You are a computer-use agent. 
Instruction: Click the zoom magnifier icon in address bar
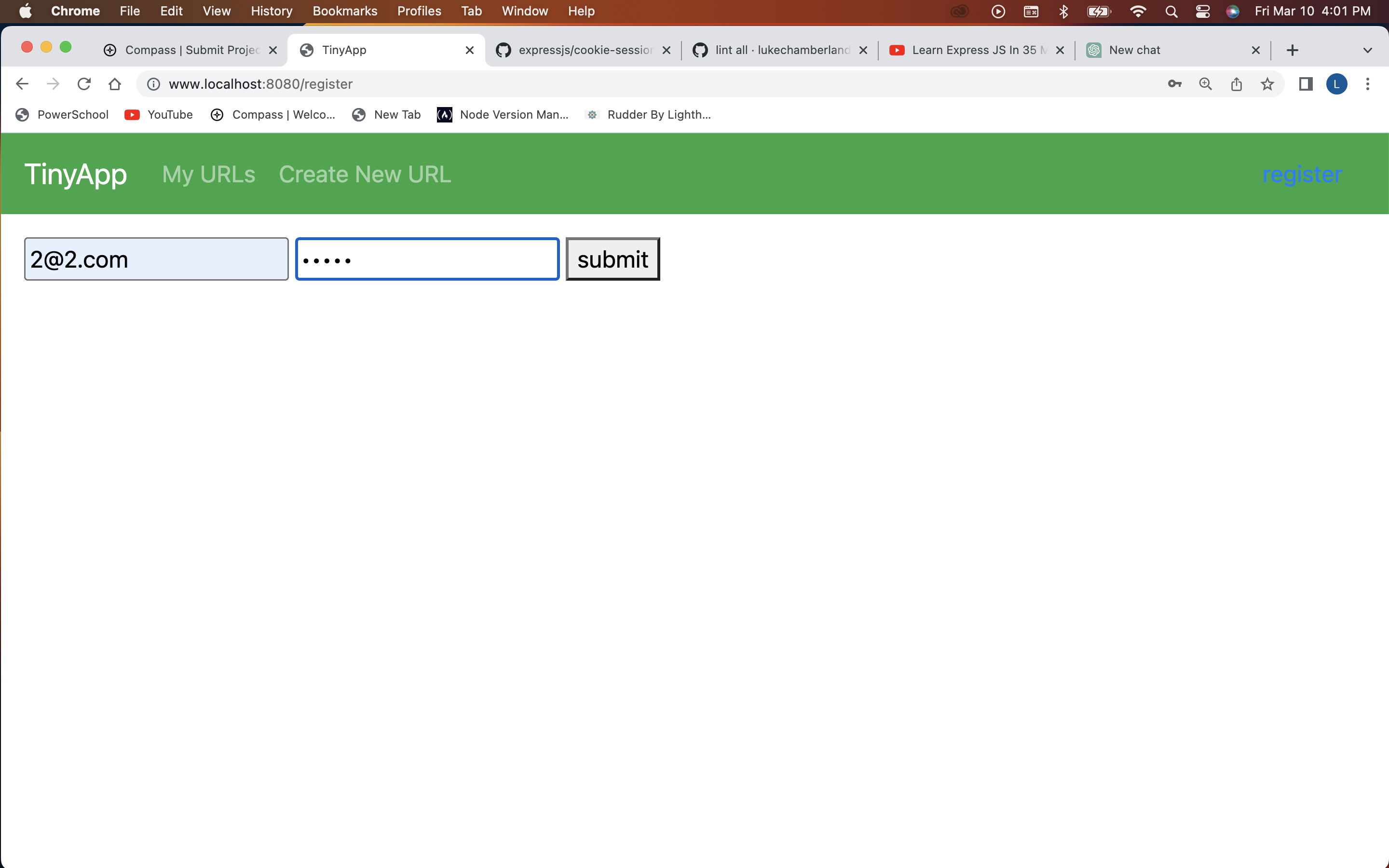pyautogui.click(x=1205, y=84)
